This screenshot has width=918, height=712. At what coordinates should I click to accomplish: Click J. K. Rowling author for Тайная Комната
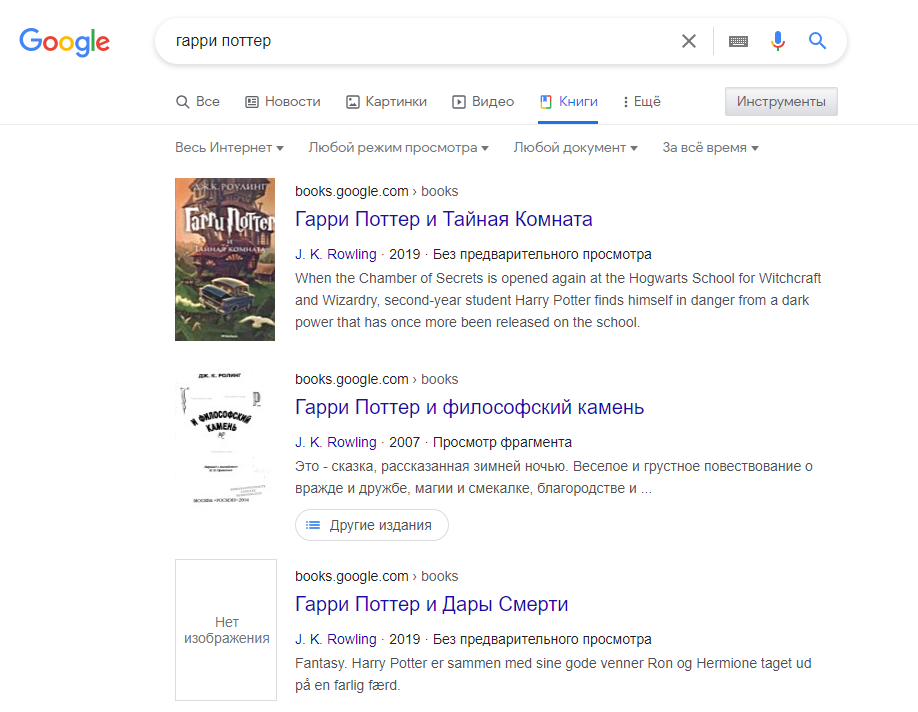click(335, 254)
